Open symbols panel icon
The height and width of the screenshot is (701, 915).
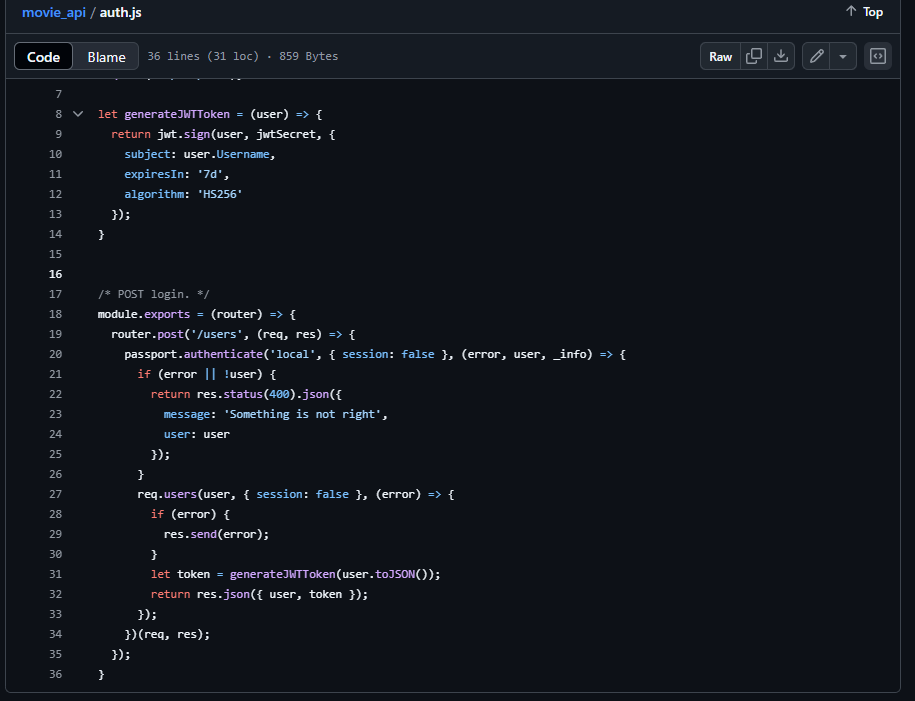click(x=878, y=56)
